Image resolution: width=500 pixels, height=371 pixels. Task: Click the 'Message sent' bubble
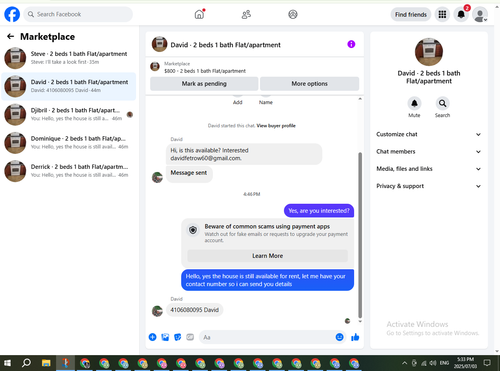click(x=189, y=173)
